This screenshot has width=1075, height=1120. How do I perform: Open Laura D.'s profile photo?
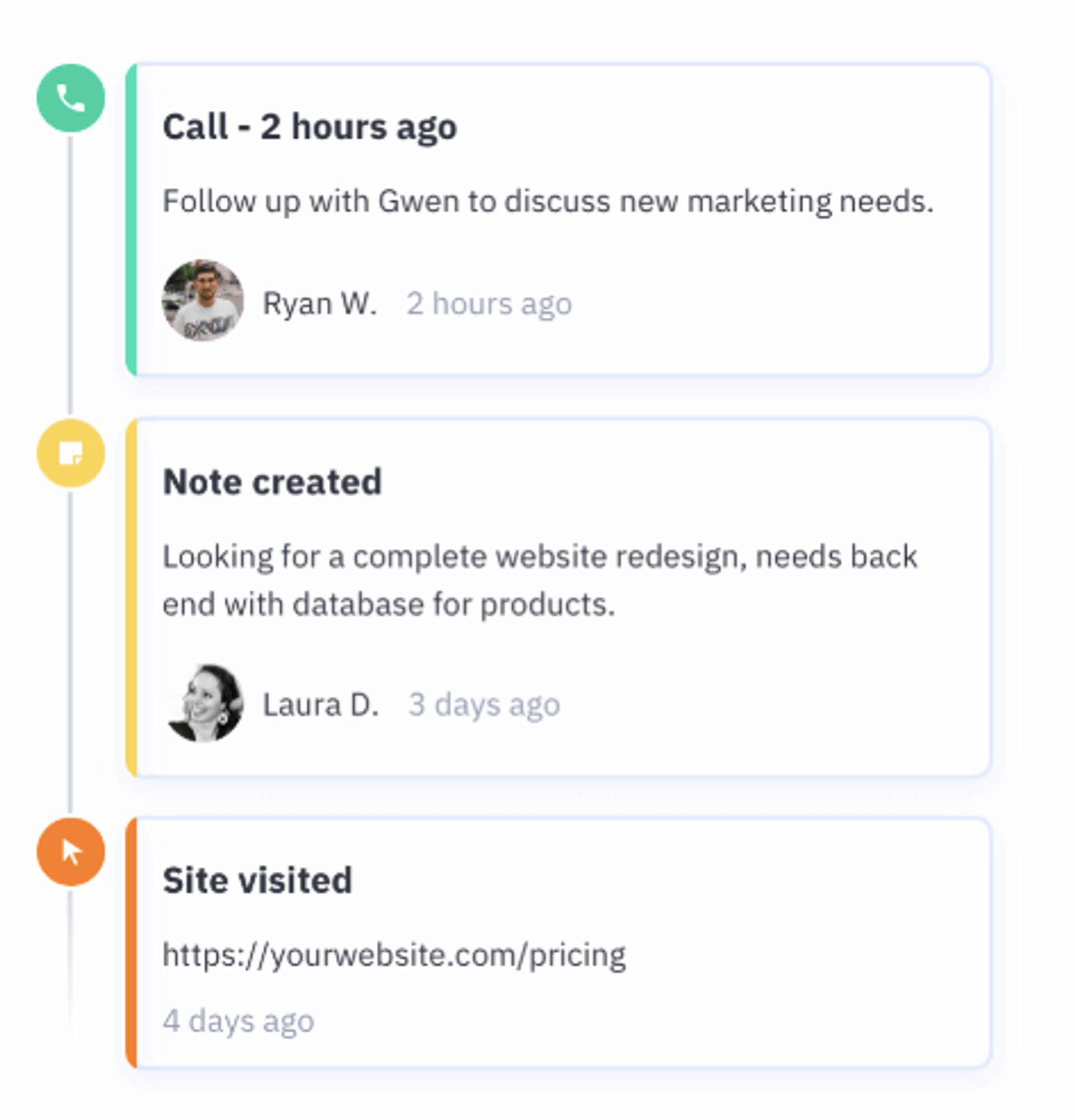[x=204, y=703]
